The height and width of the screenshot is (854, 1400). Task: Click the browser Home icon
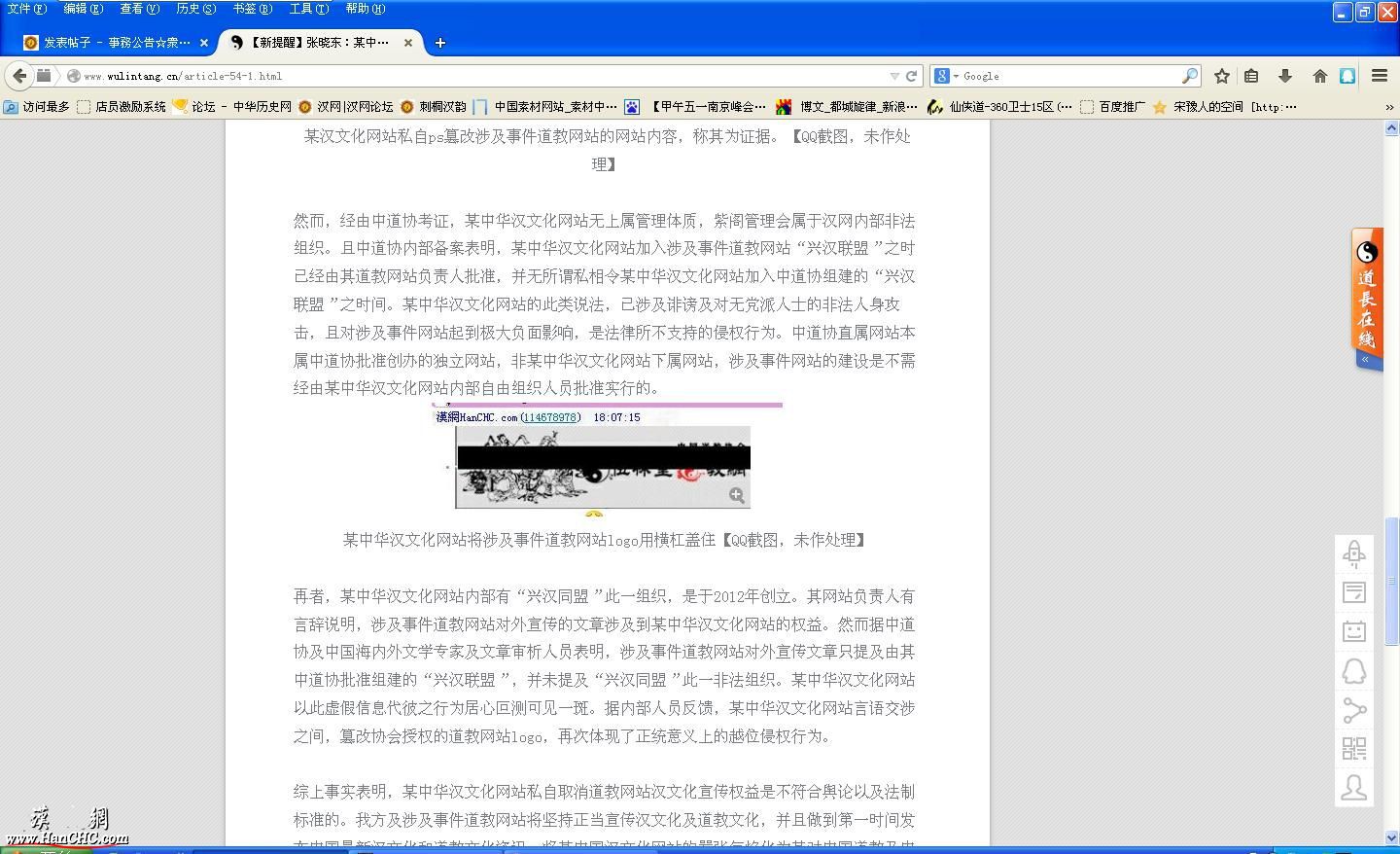point(1319,75)
